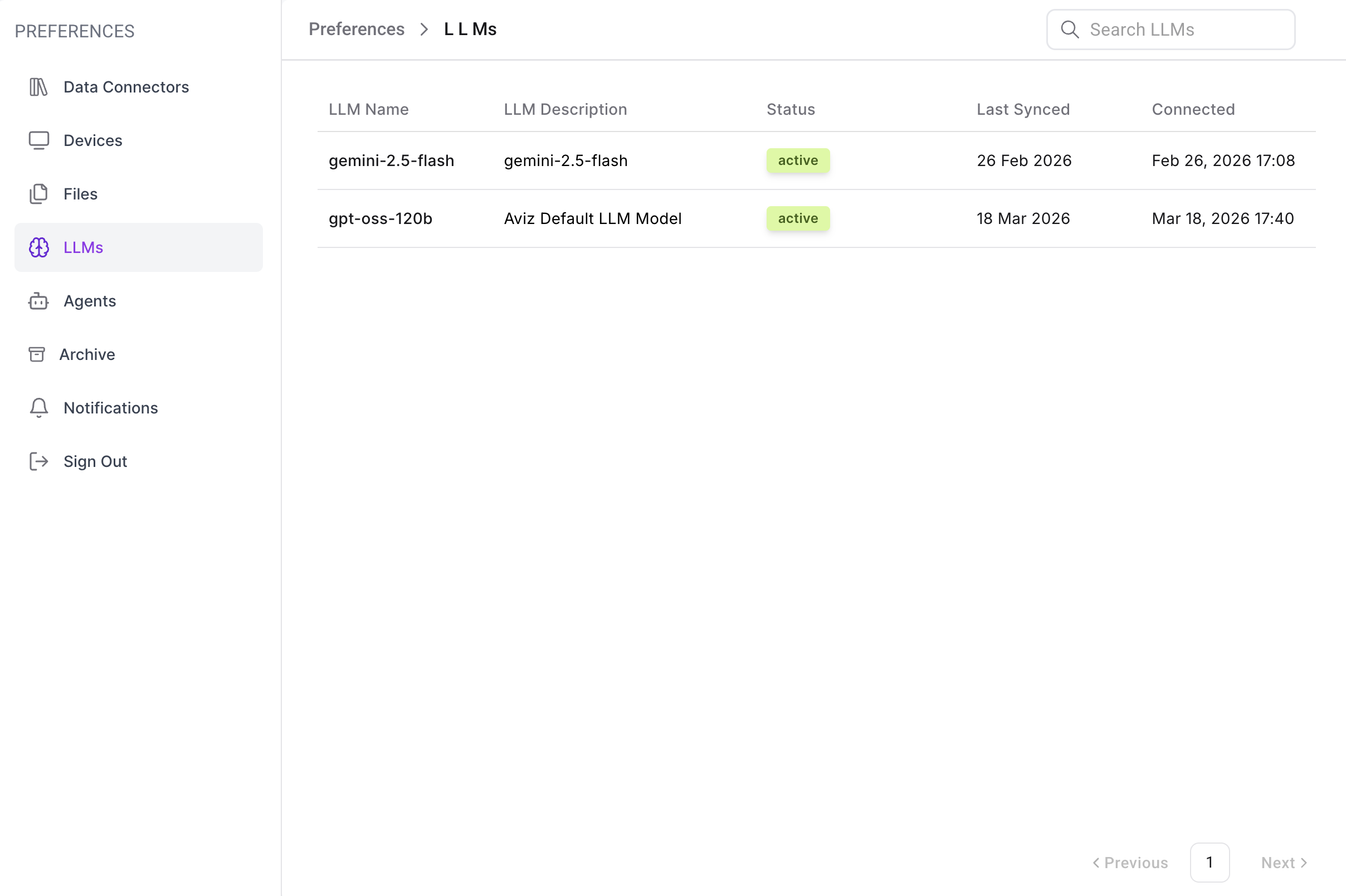
Task: Click the search magnifier icon
Action: coord(1070,30)
